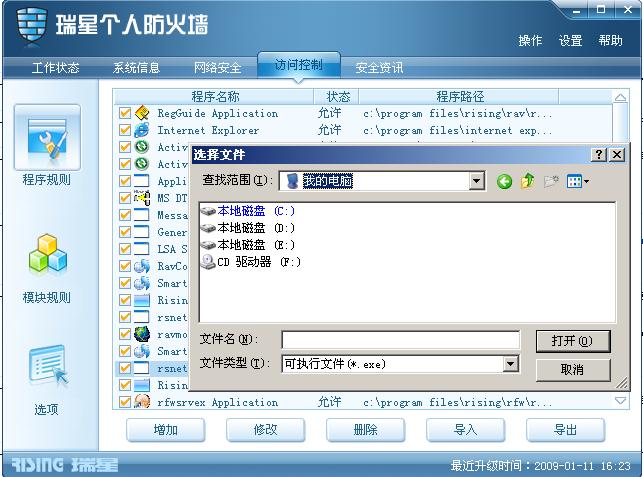Screen dimensions: 643x477
Task: Switch to the 安全资讯 tab
Action: coord(379,67)
